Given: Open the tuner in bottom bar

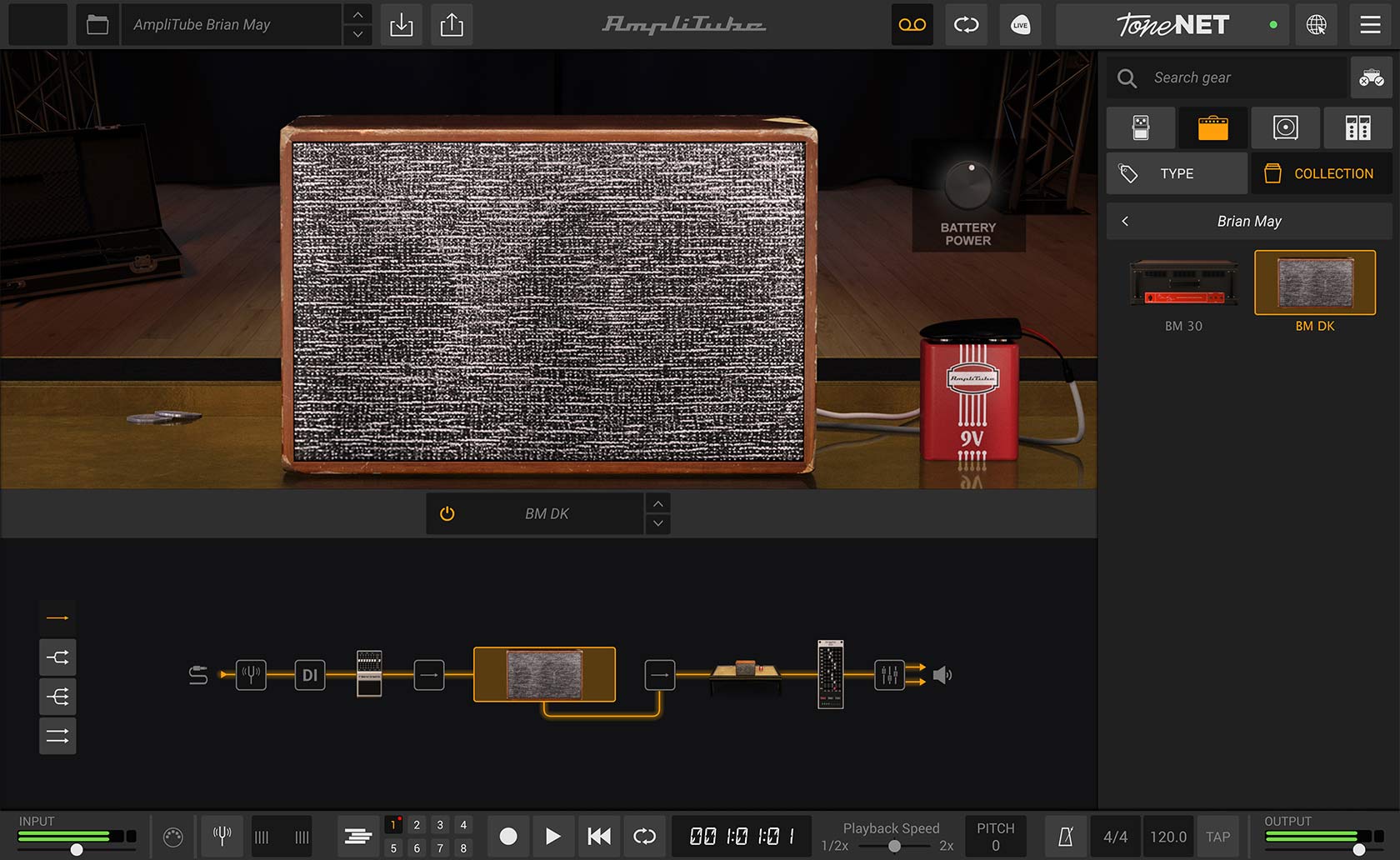Looking at the screenshot, I should point(222,836).
